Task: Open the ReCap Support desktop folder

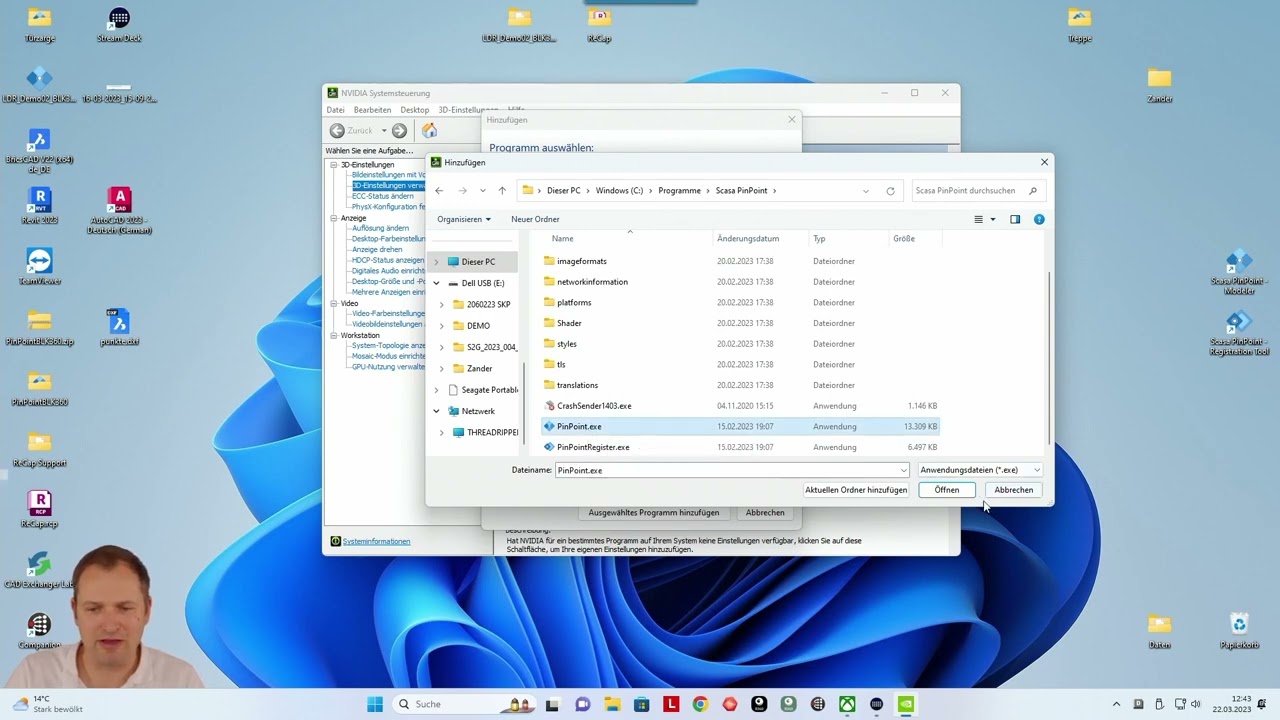Action: point(39,449)
